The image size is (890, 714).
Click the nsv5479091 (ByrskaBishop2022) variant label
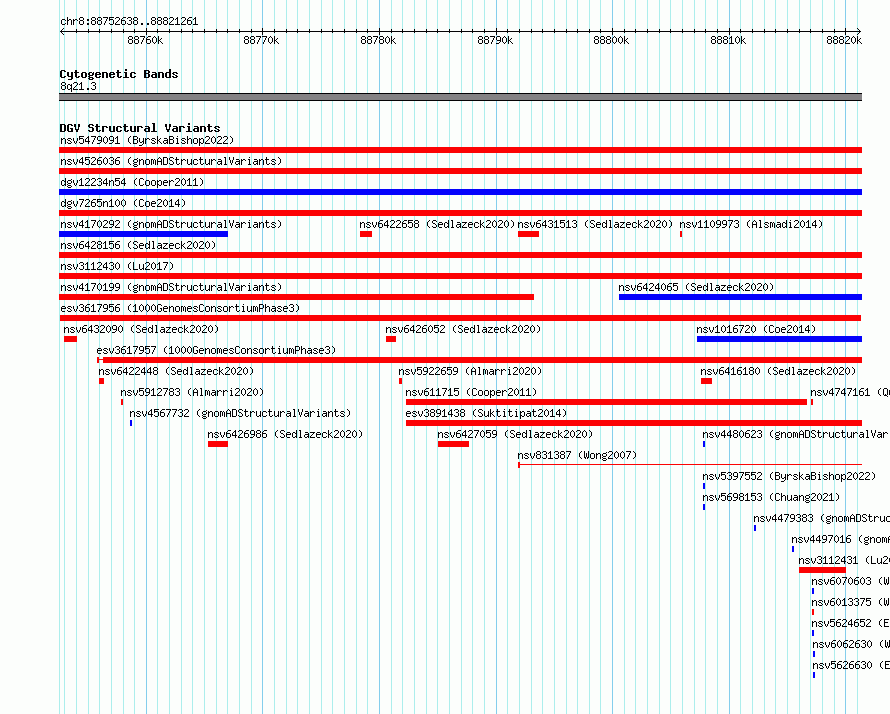147,140
